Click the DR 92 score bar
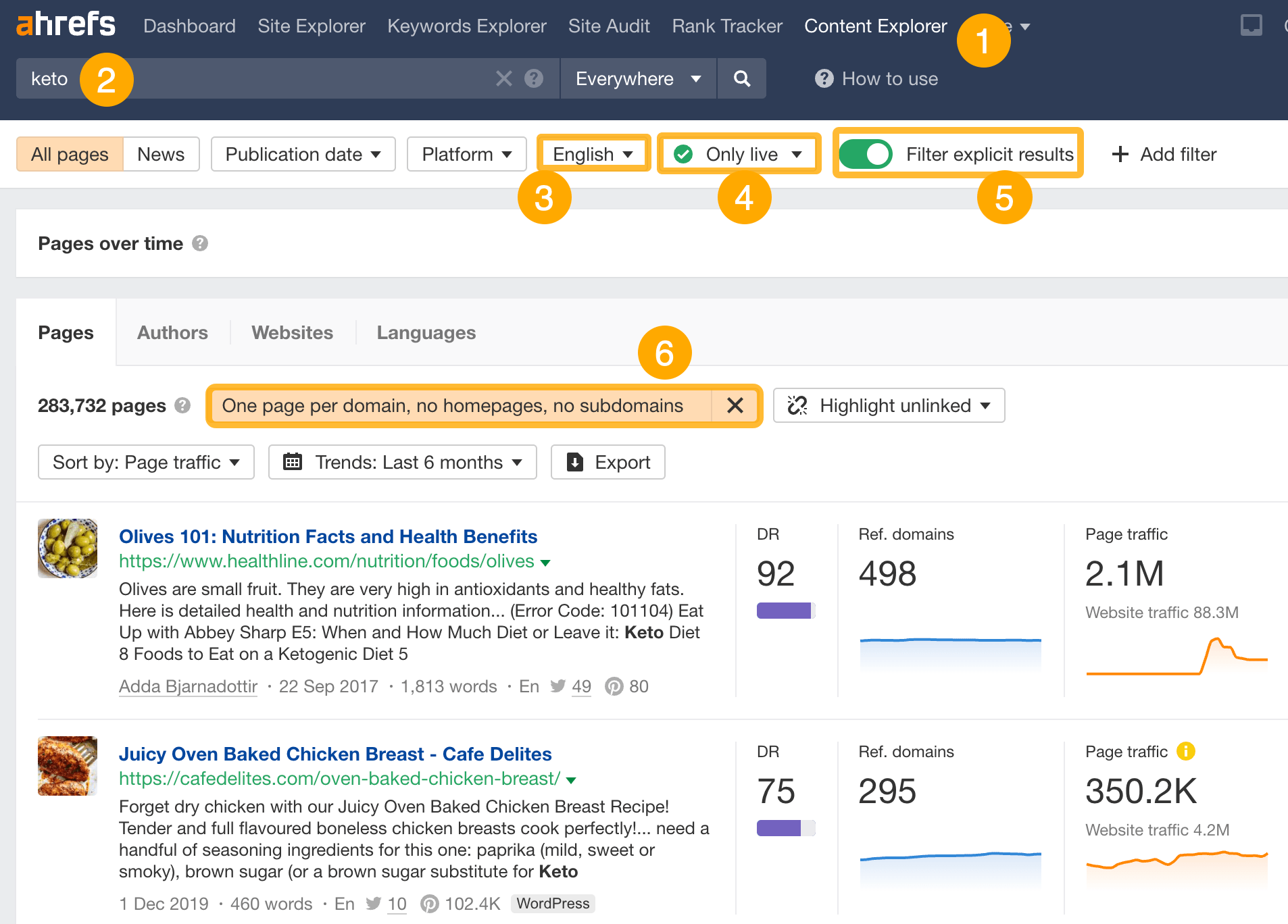The height and width of the screenshot is (924, 1288). coord(785,610)
